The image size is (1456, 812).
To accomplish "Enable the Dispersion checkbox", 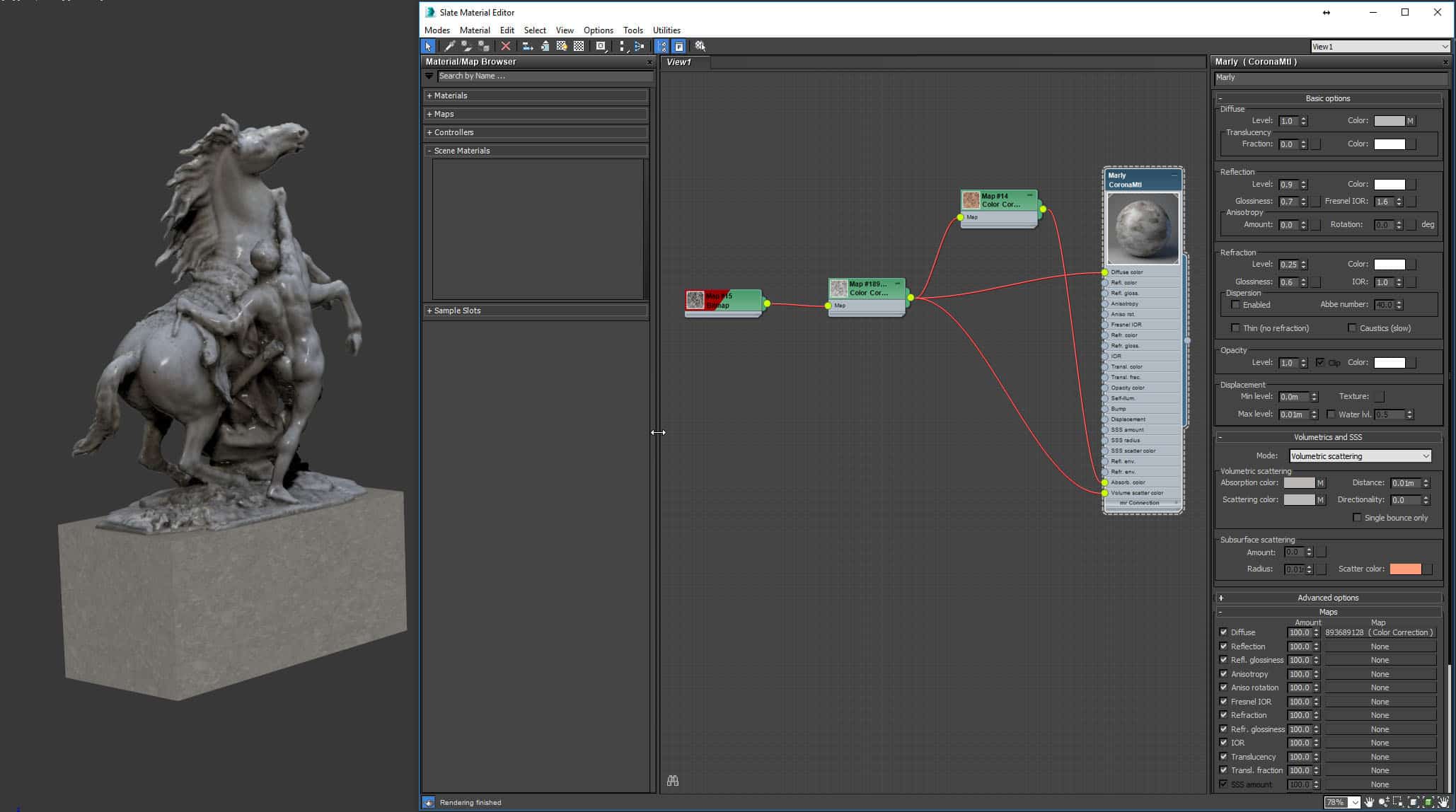I will coord(1235,305).
